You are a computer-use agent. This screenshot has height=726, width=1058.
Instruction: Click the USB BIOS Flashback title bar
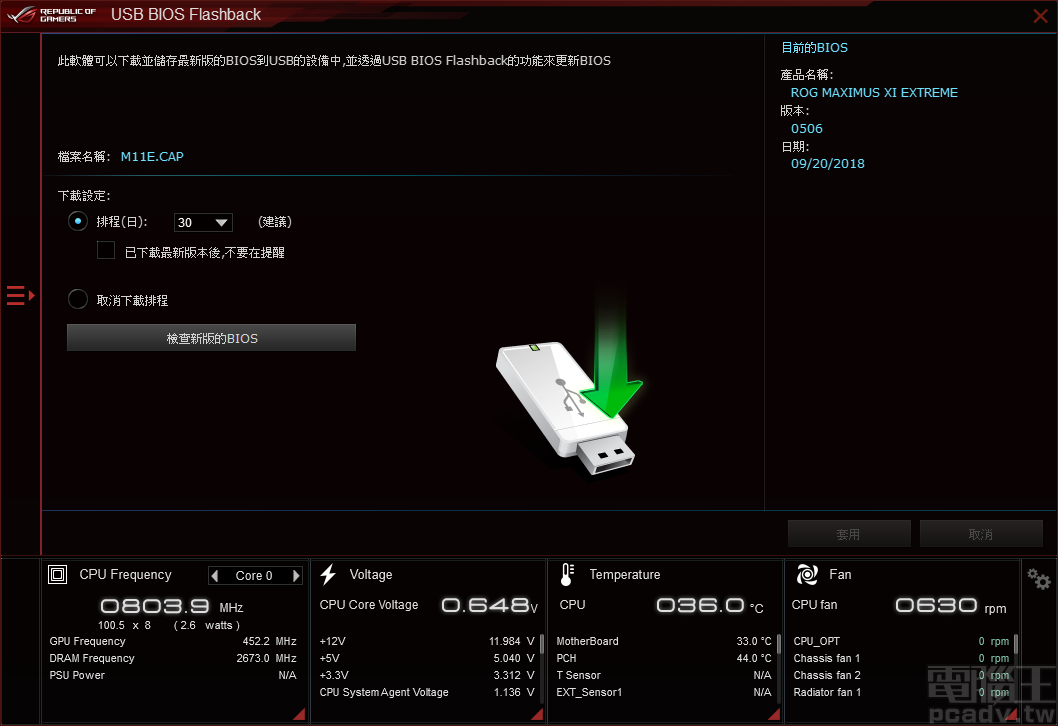point(186,14)
